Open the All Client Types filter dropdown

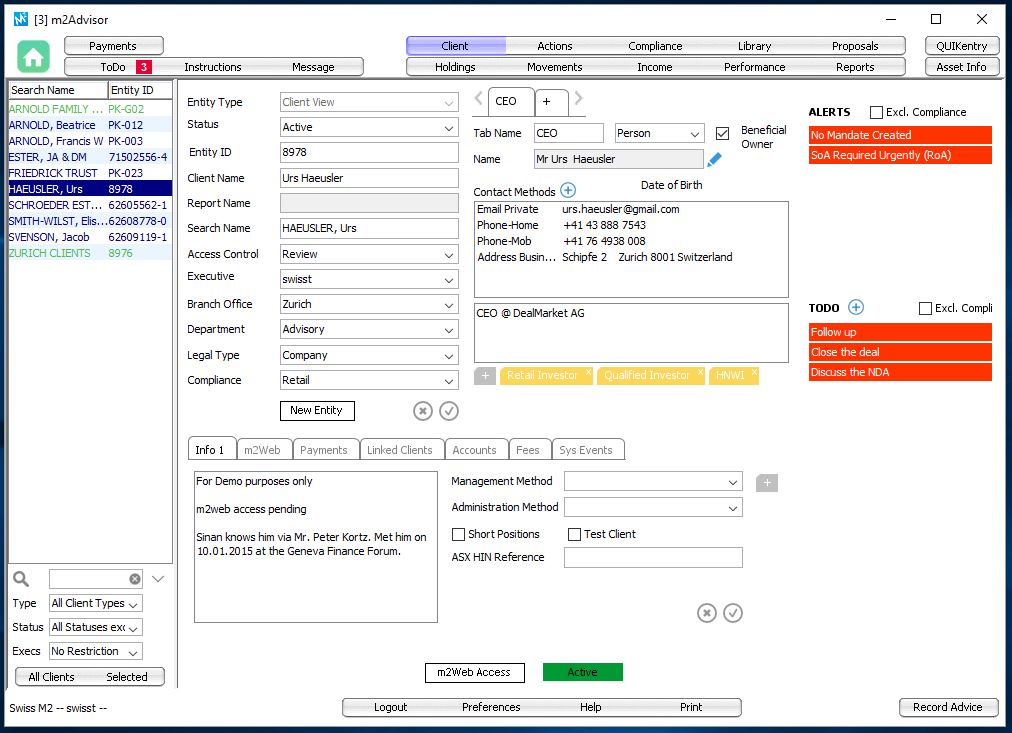(x=96, y=603)
